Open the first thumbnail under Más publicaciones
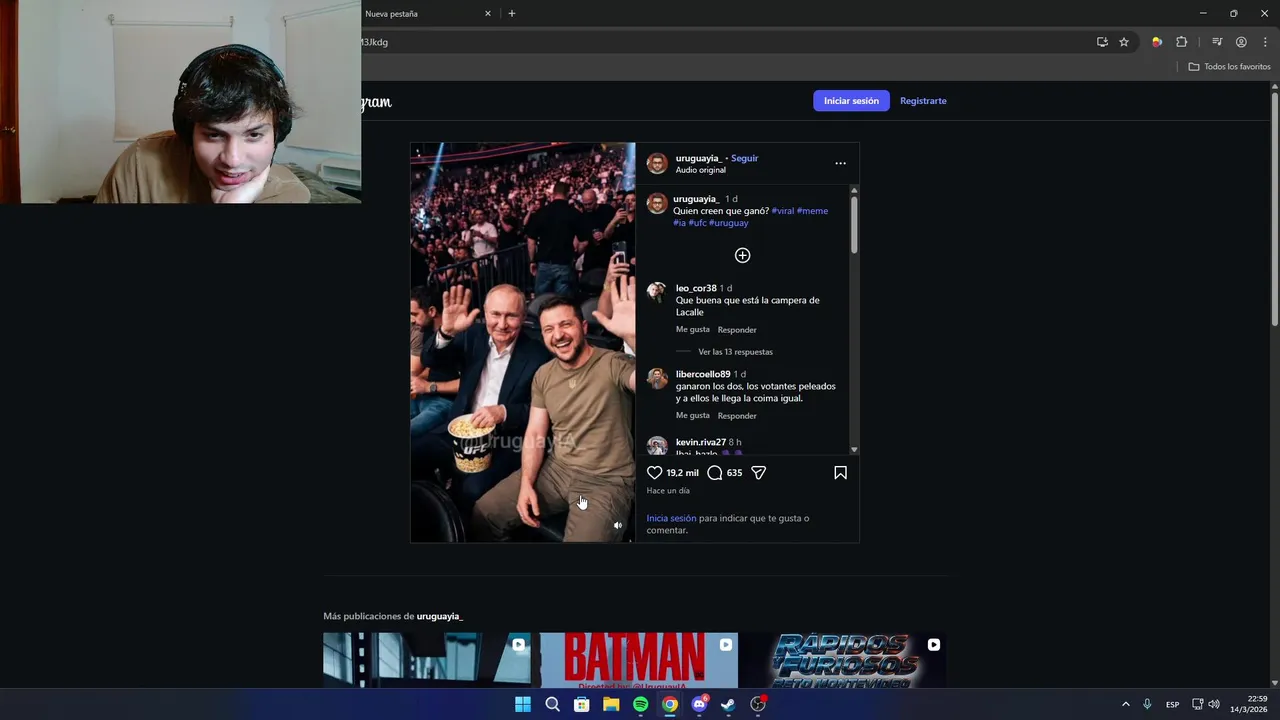Viewport: 1280px width, 720px height. point(427,660)
